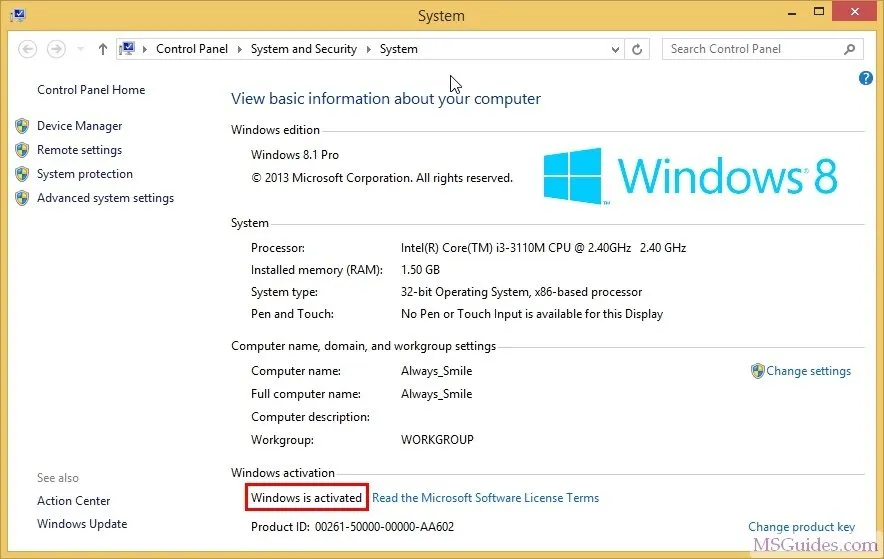This screenshot has height=559, width=884.
Task: Open Remote settings link
Action: pos(79,150)
